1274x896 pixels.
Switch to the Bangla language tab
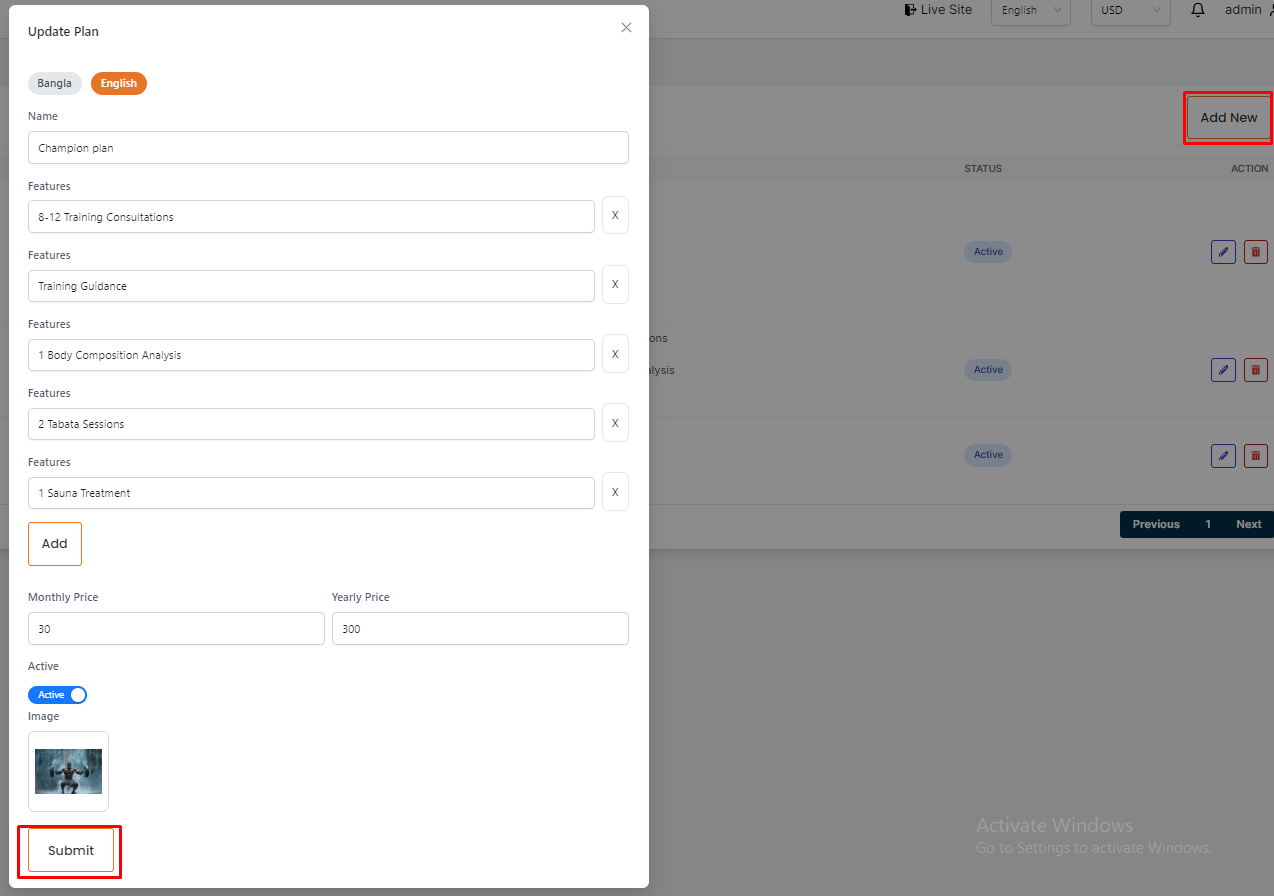click(55, 84)
